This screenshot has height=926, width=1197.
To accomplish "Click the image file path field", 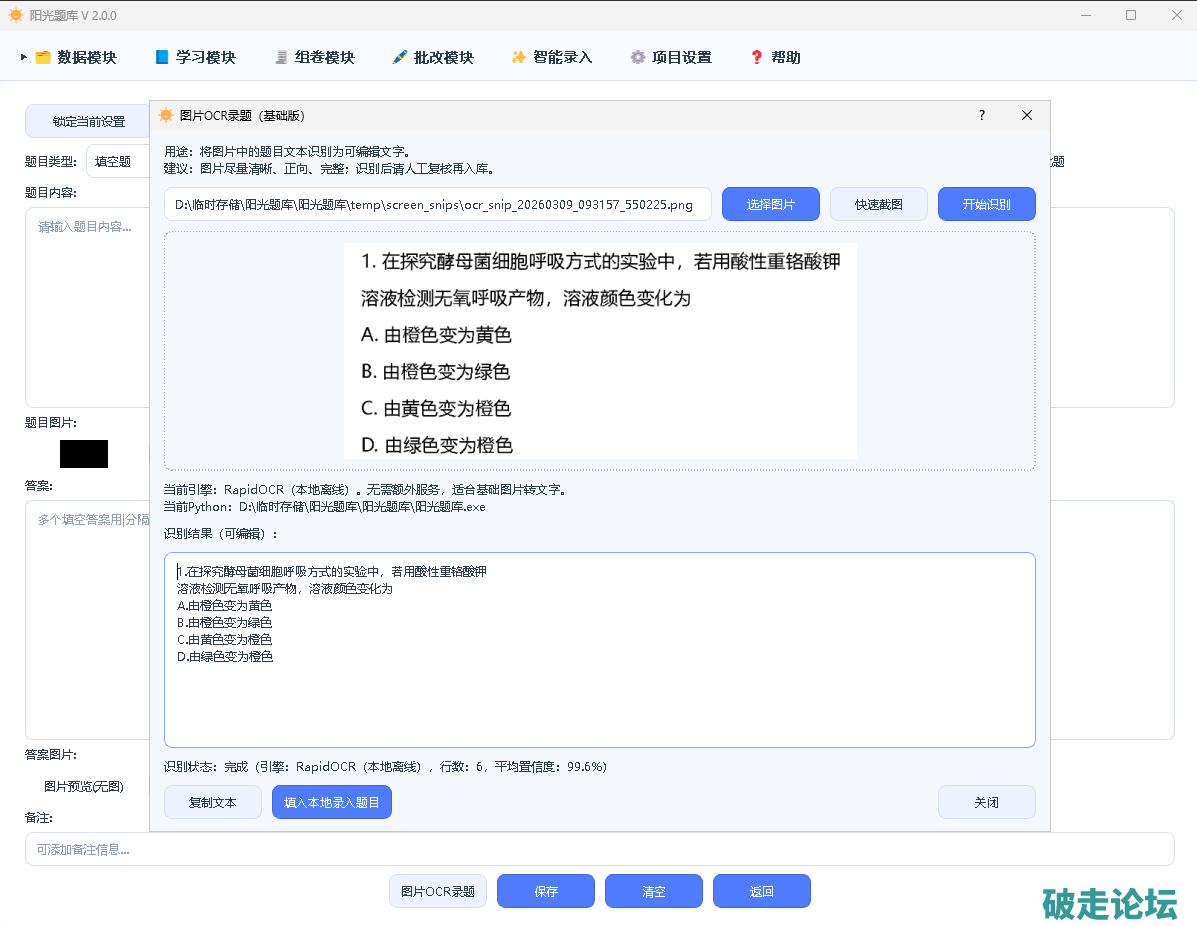I will pyautogui.click(x=438, y=204).
